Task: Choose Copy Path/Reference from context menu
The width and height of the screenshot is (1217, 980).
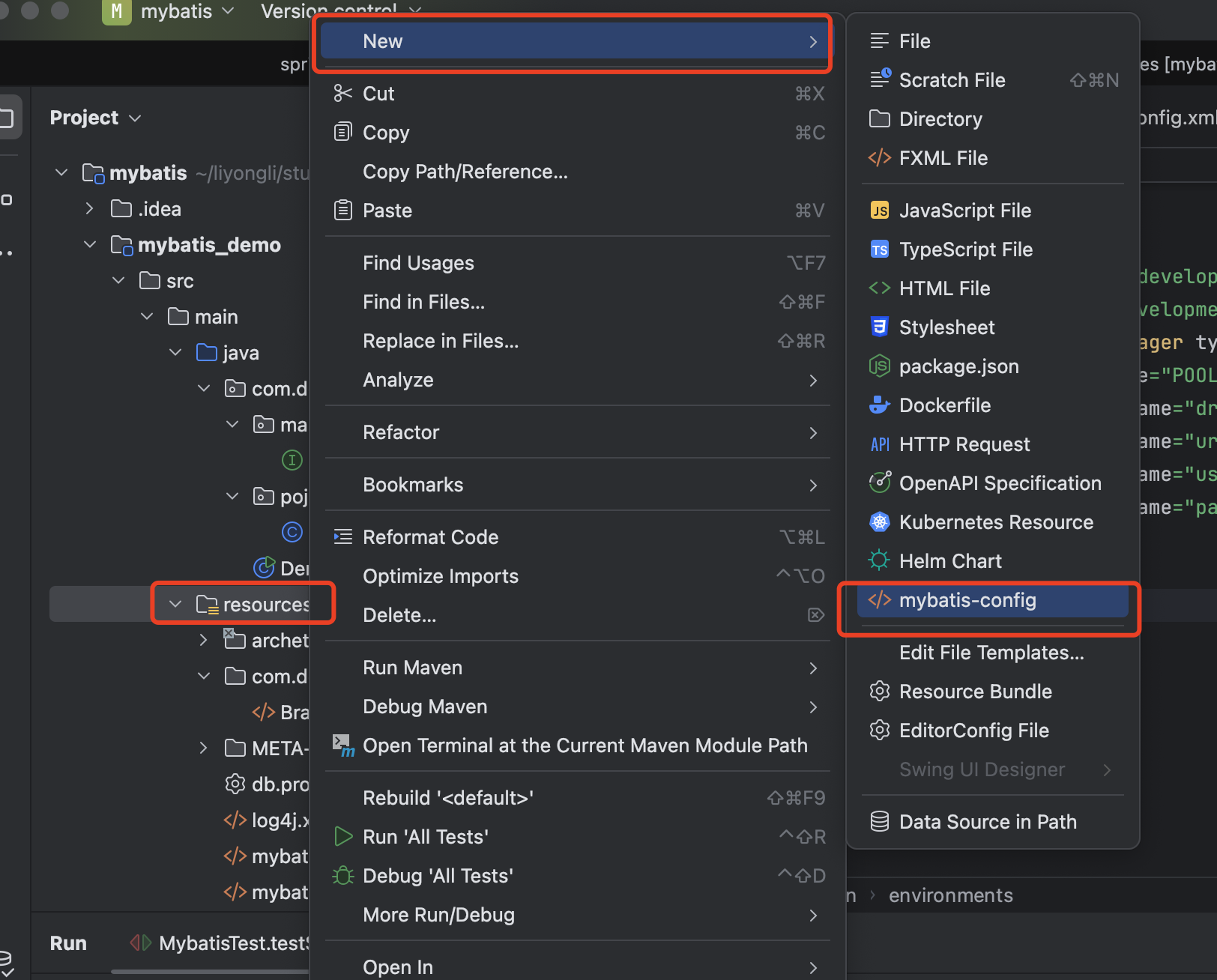Action: (x=577, y=172)
